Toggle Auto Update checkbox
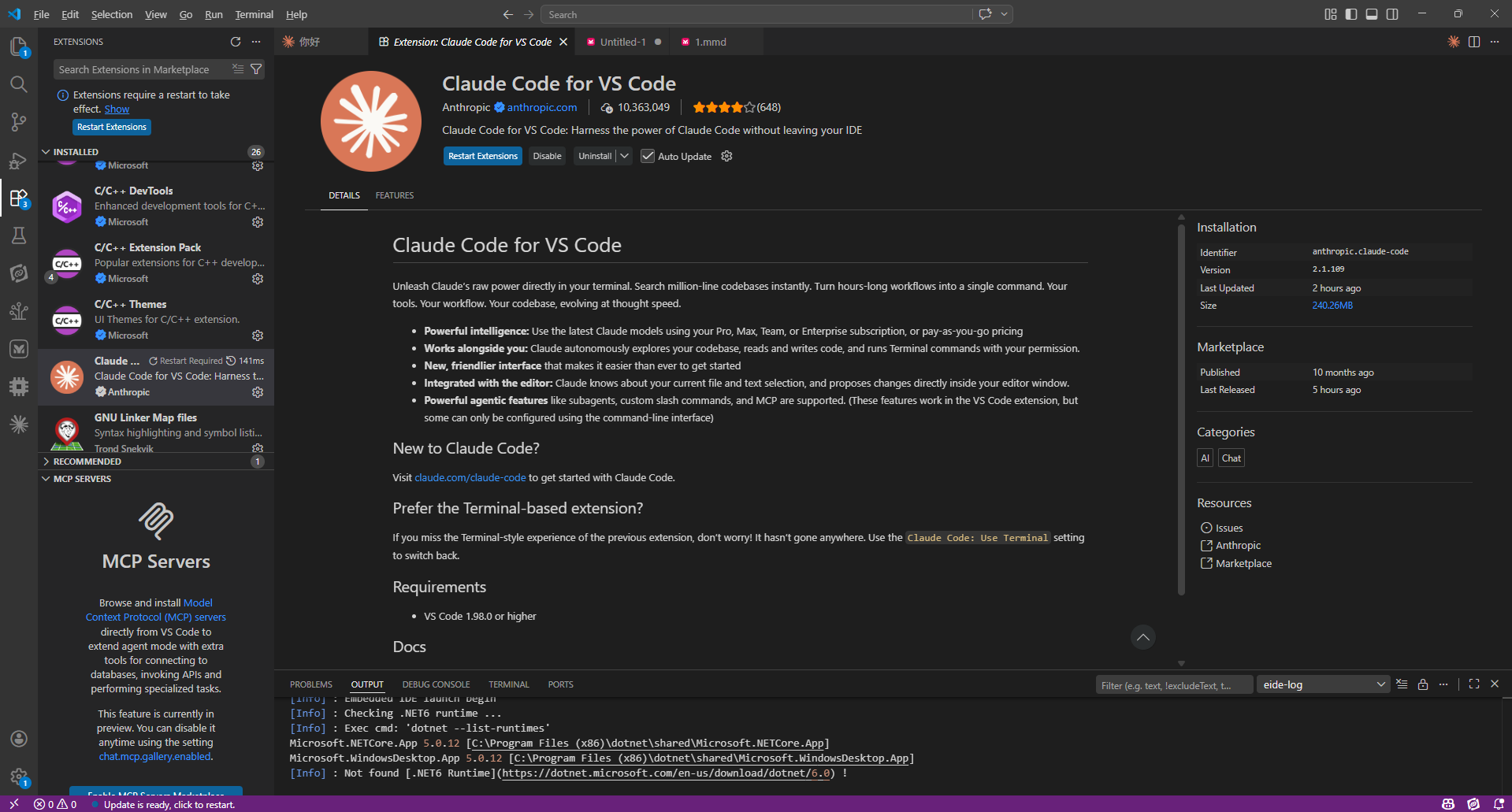The width and height of the screenshot is (1512, 812). tap(648, 156)
